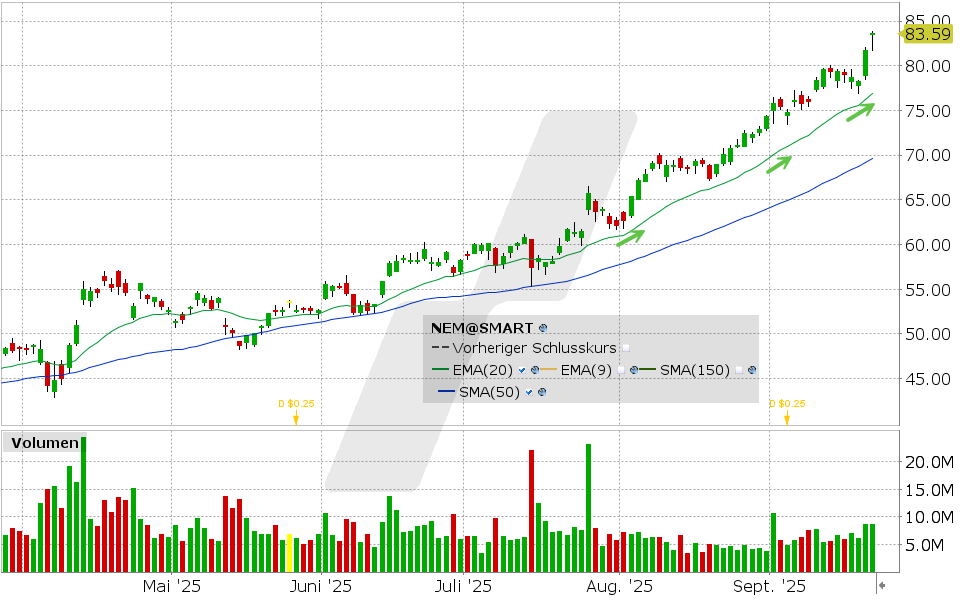The image size is (960, 600).
Task: Open the SMA(50) settings icon
Action: pyautogui.click(x=542, y=392)
